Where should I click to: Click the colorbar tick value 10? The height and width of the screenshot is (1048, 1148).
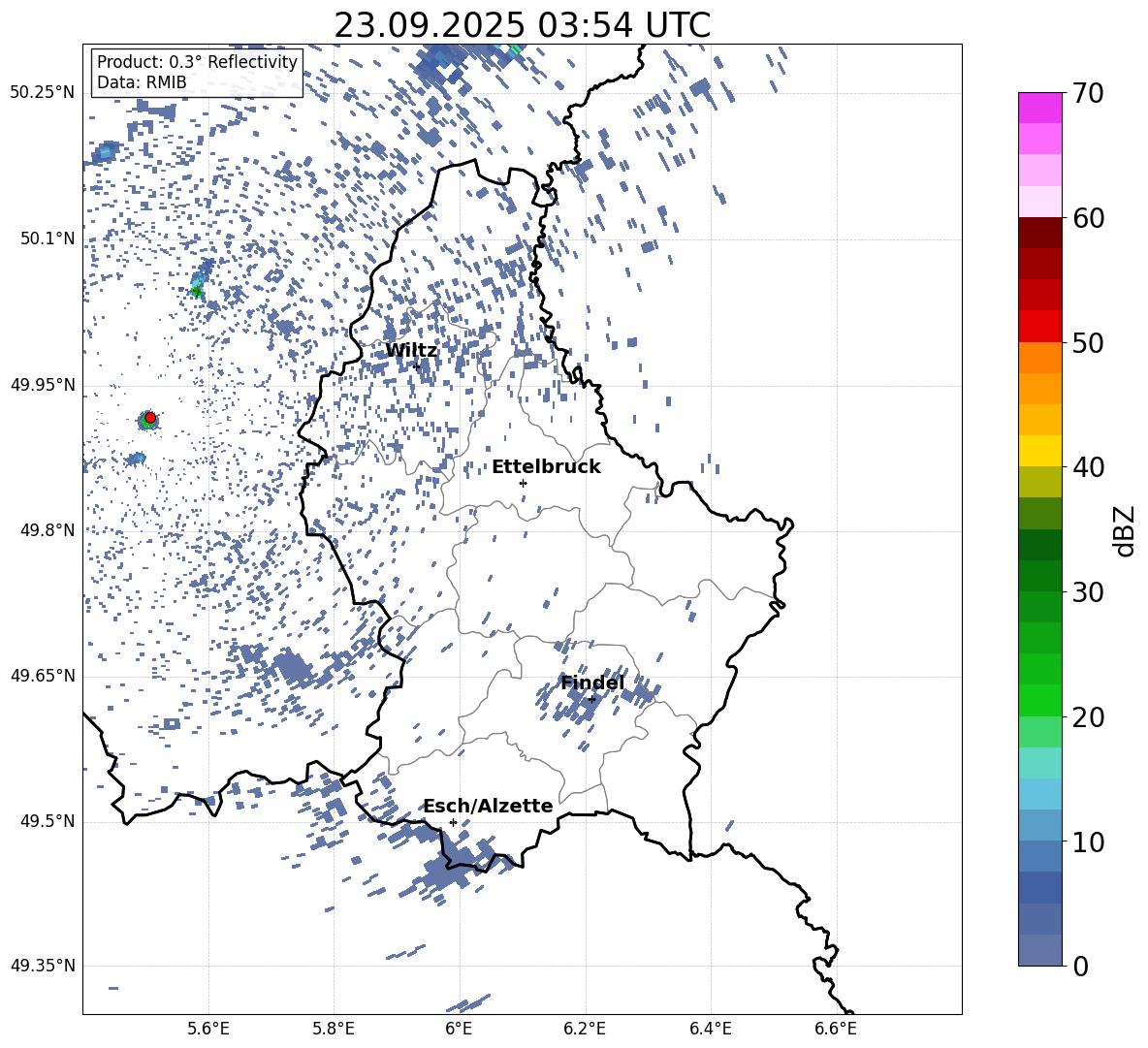(x=1088, y=842)
